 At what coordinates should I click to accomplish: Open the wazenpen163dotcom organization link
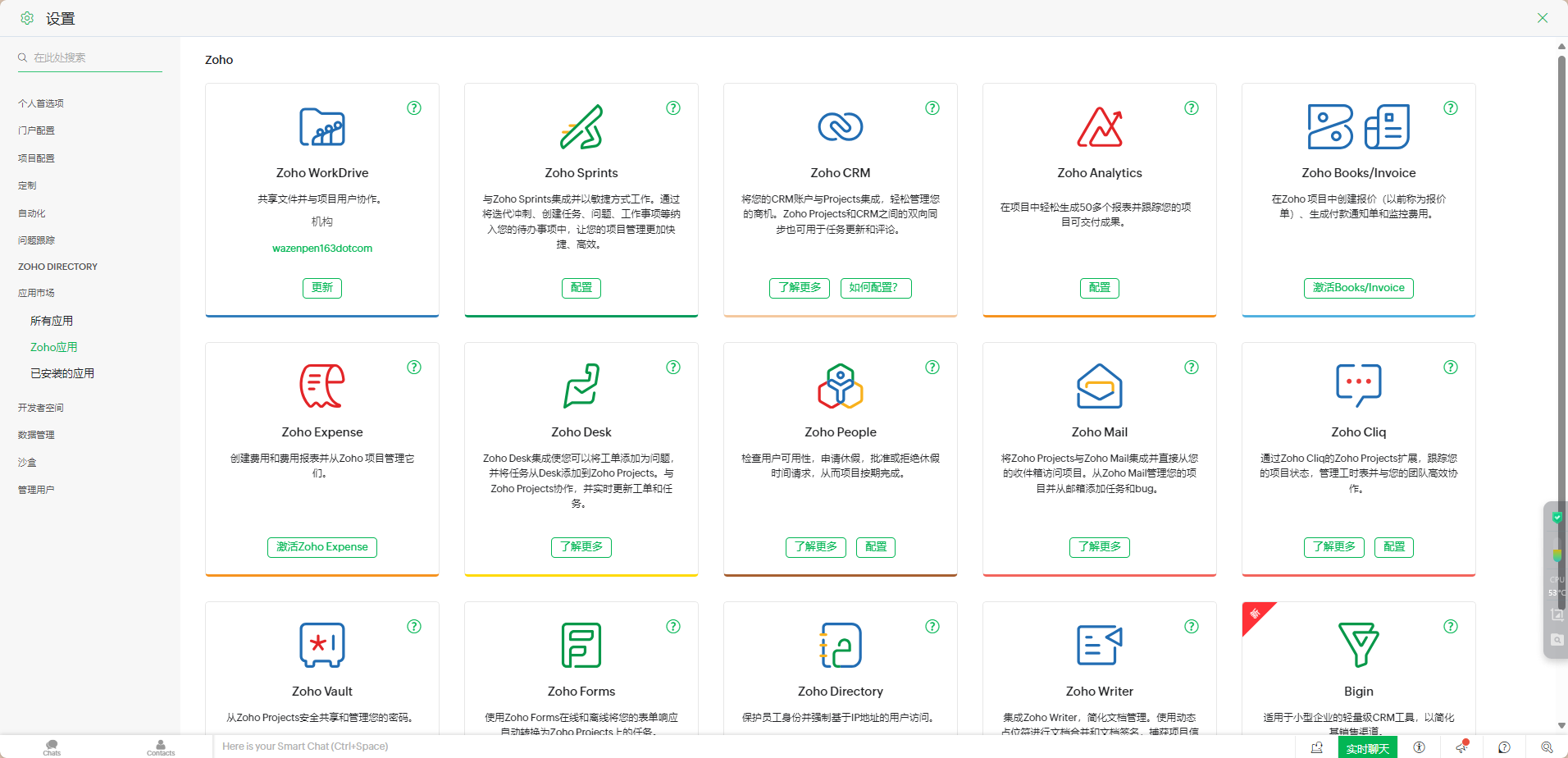point(322,249)
